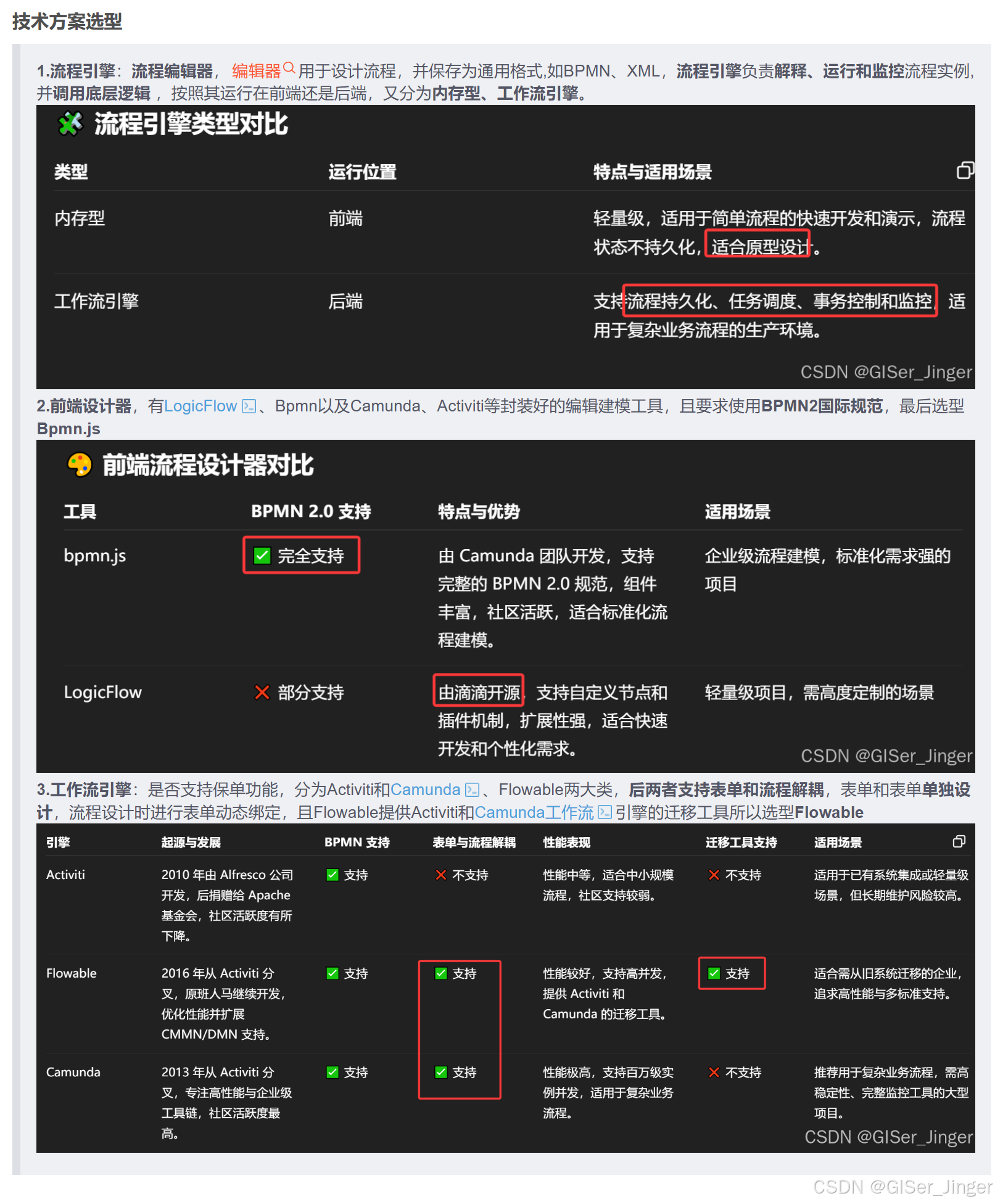Select the LogicFlow cell in designer table
The width and height of the screenshot is (995, 1204).
102,692
